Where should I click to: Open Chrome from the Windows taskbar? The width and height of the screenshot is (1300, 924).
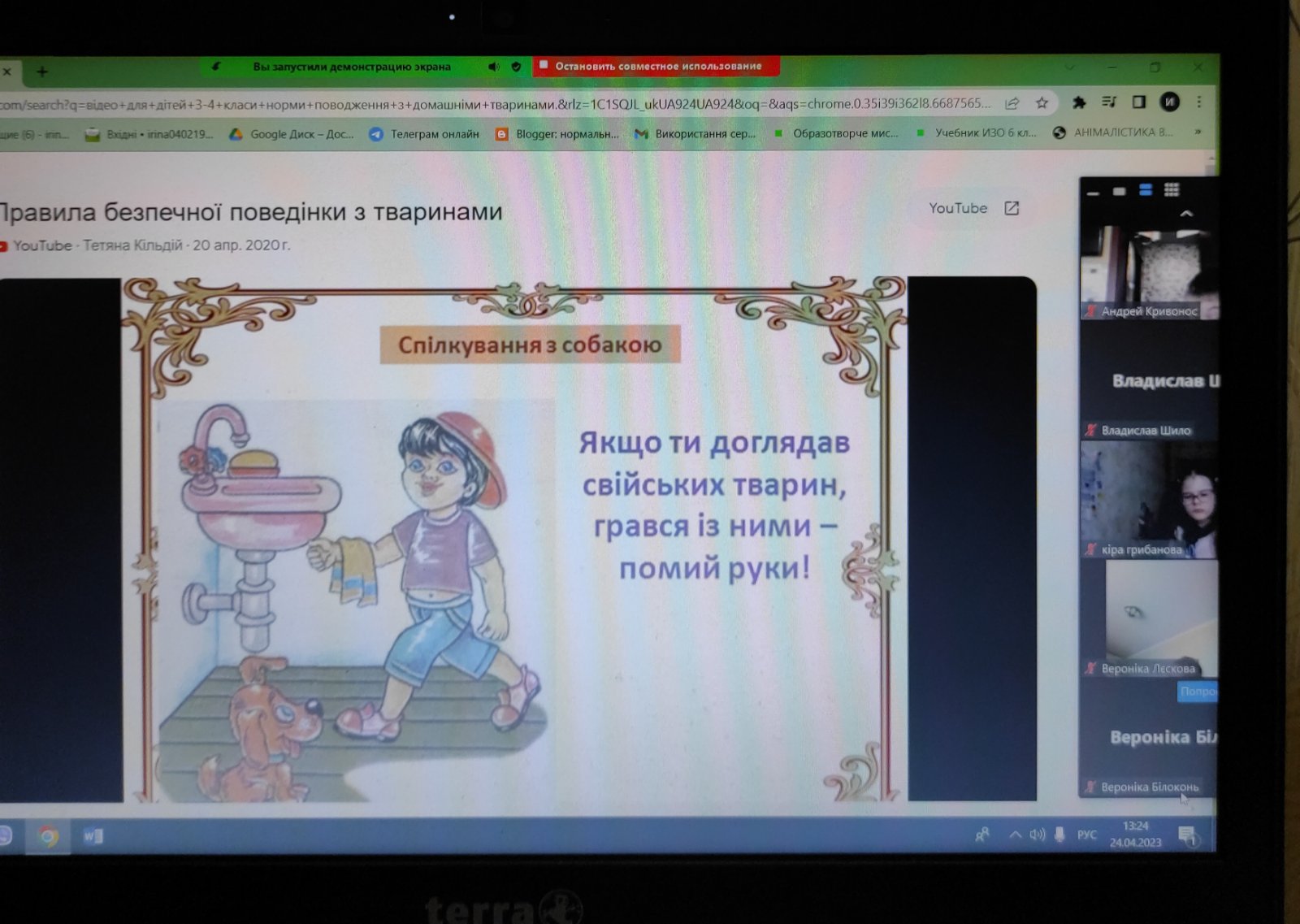pyautogui.click(x=48, y=836)
